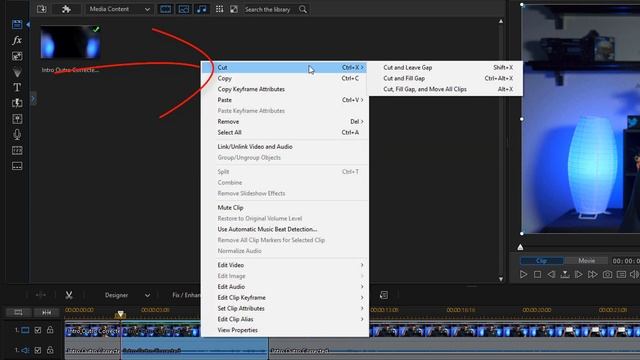Open the Audio Mixing Room icon
This screenshot has height=360, width=640.
17,119
